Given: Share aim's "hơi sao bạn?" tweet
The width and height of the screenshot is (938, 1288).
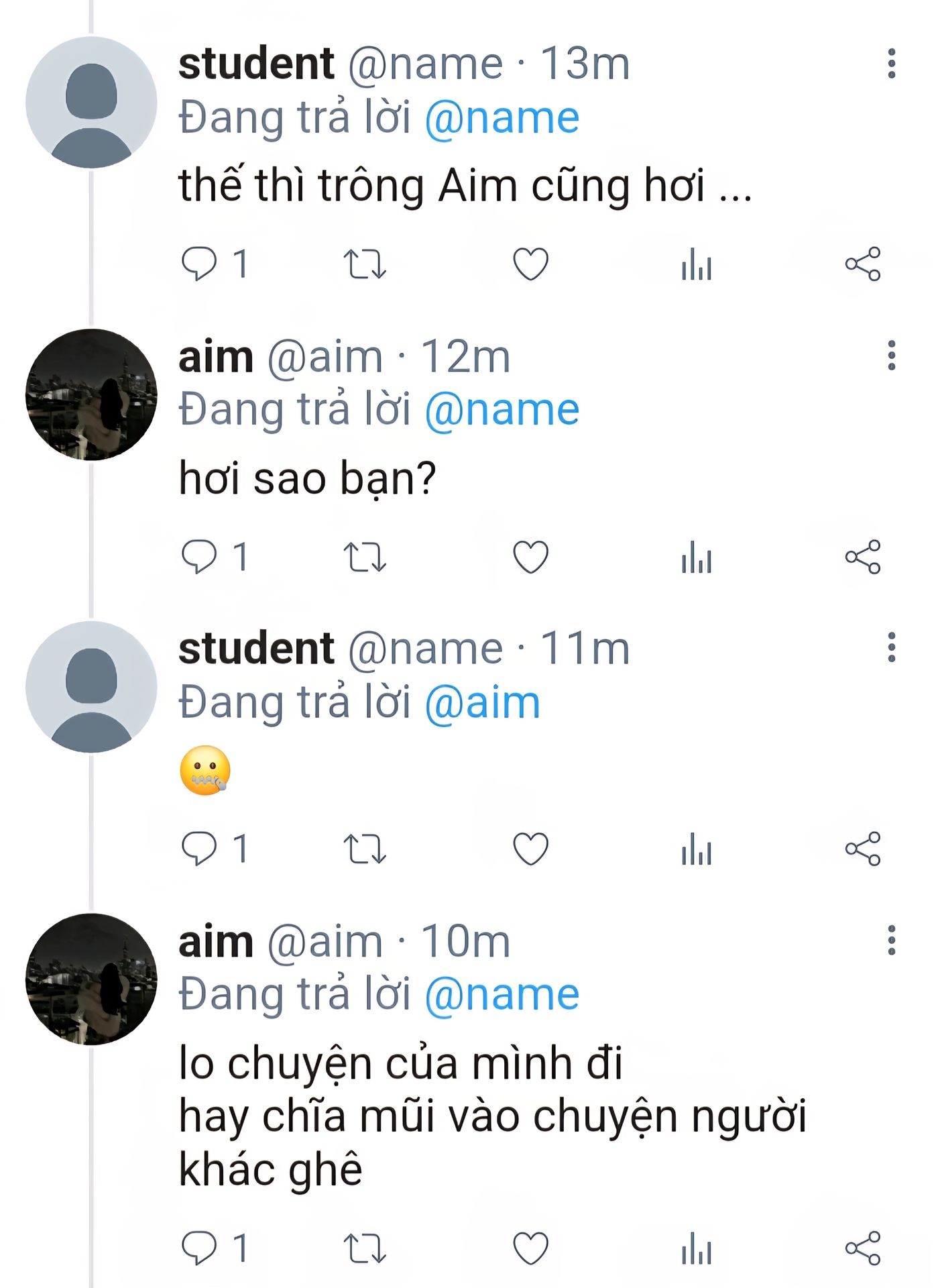Looking at the screenshot, I should coord(863,557).
